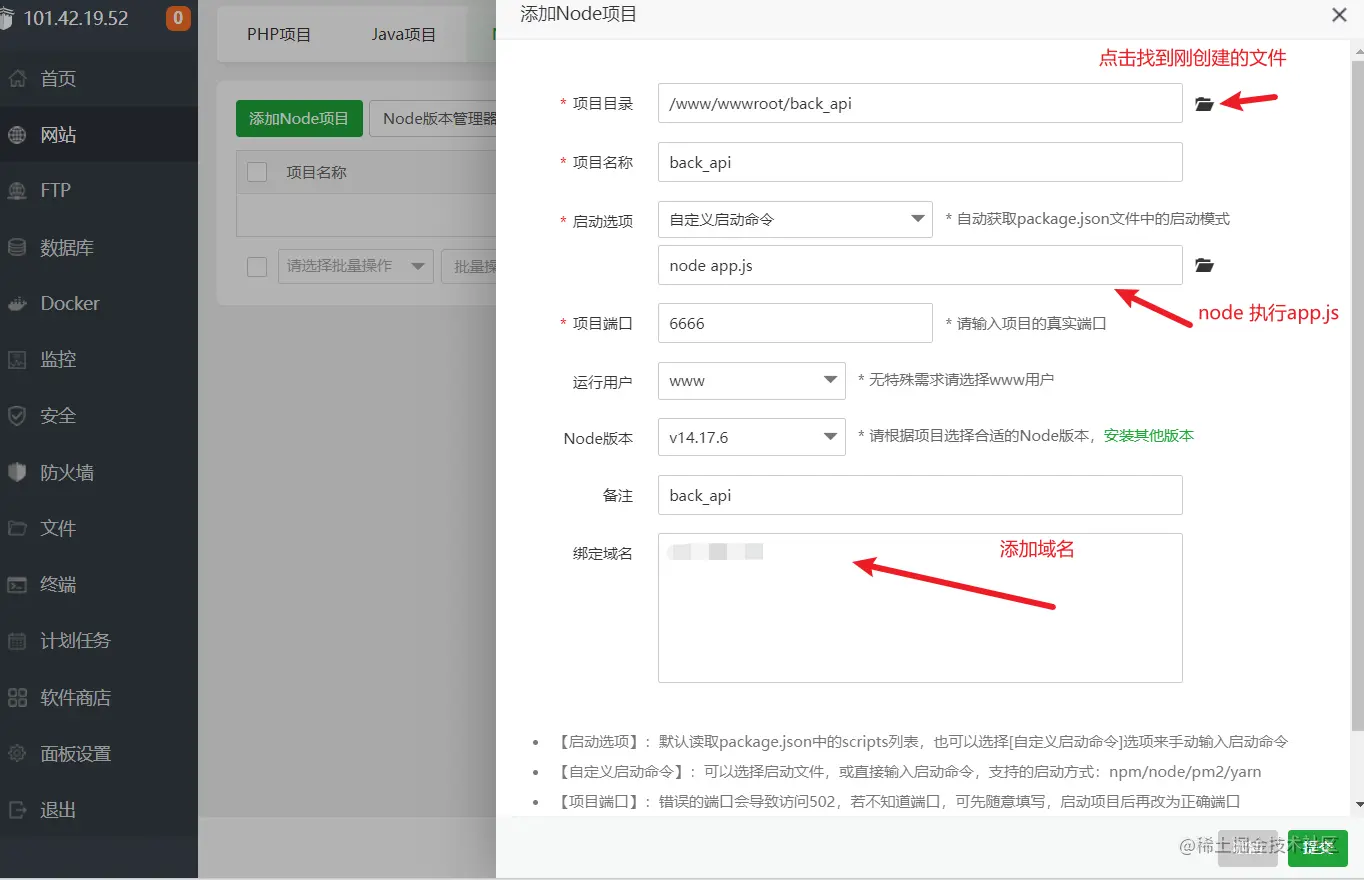Viewport: 1364px width, 880px height.
Task: Click the 计划任务 calendar icon
Action: click(16, 640)
